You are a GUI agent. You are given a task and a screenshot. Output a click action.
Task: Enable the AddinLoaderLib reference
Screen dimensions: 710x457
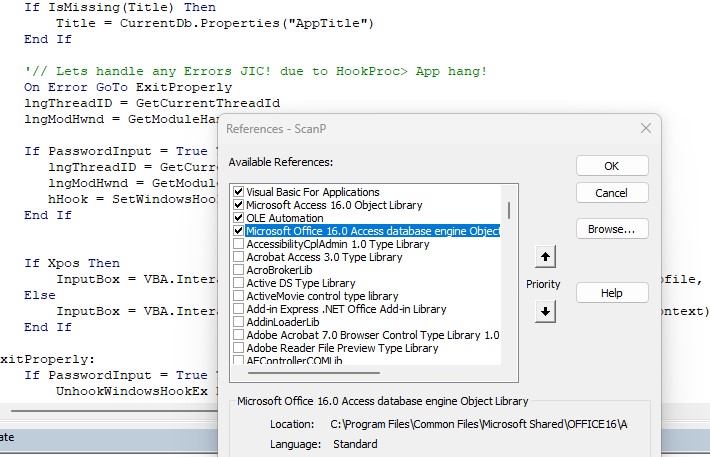pyautogui.click(x=239, y=322)
